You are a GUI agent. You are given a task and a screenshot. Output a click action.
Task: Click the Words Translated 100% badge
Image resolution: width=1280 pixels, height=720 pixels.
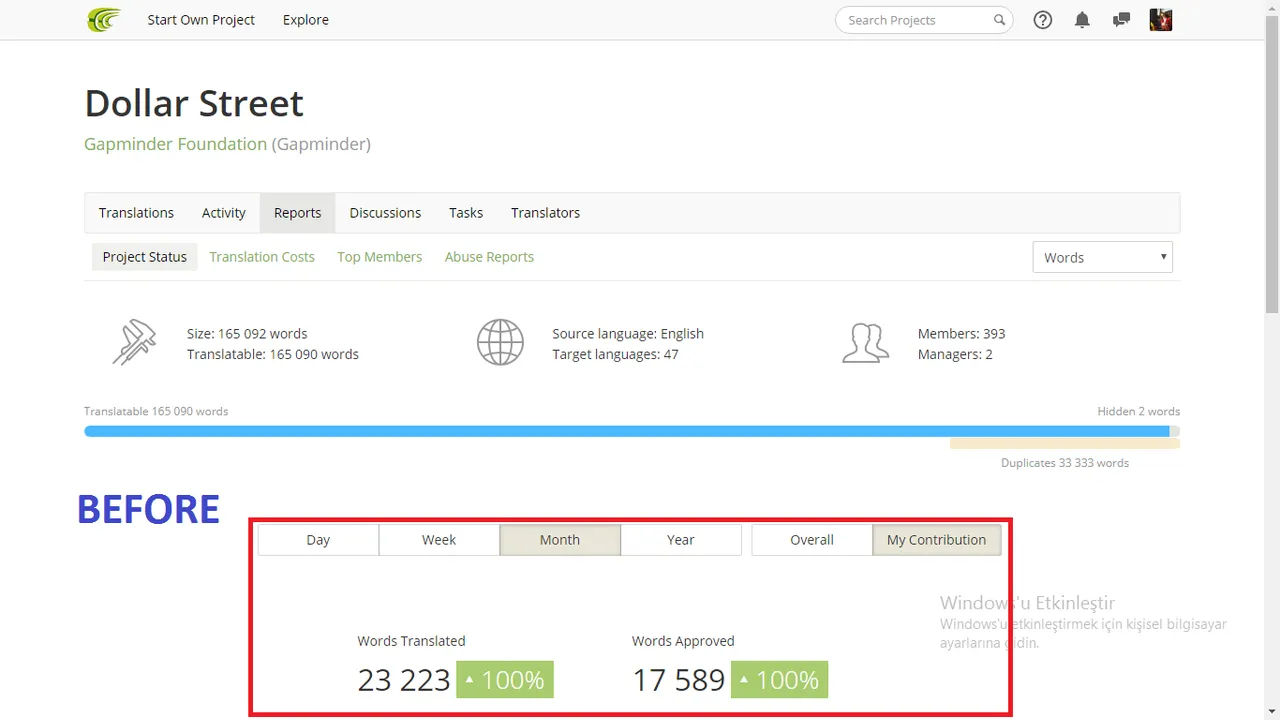click(x=505, y=680)
